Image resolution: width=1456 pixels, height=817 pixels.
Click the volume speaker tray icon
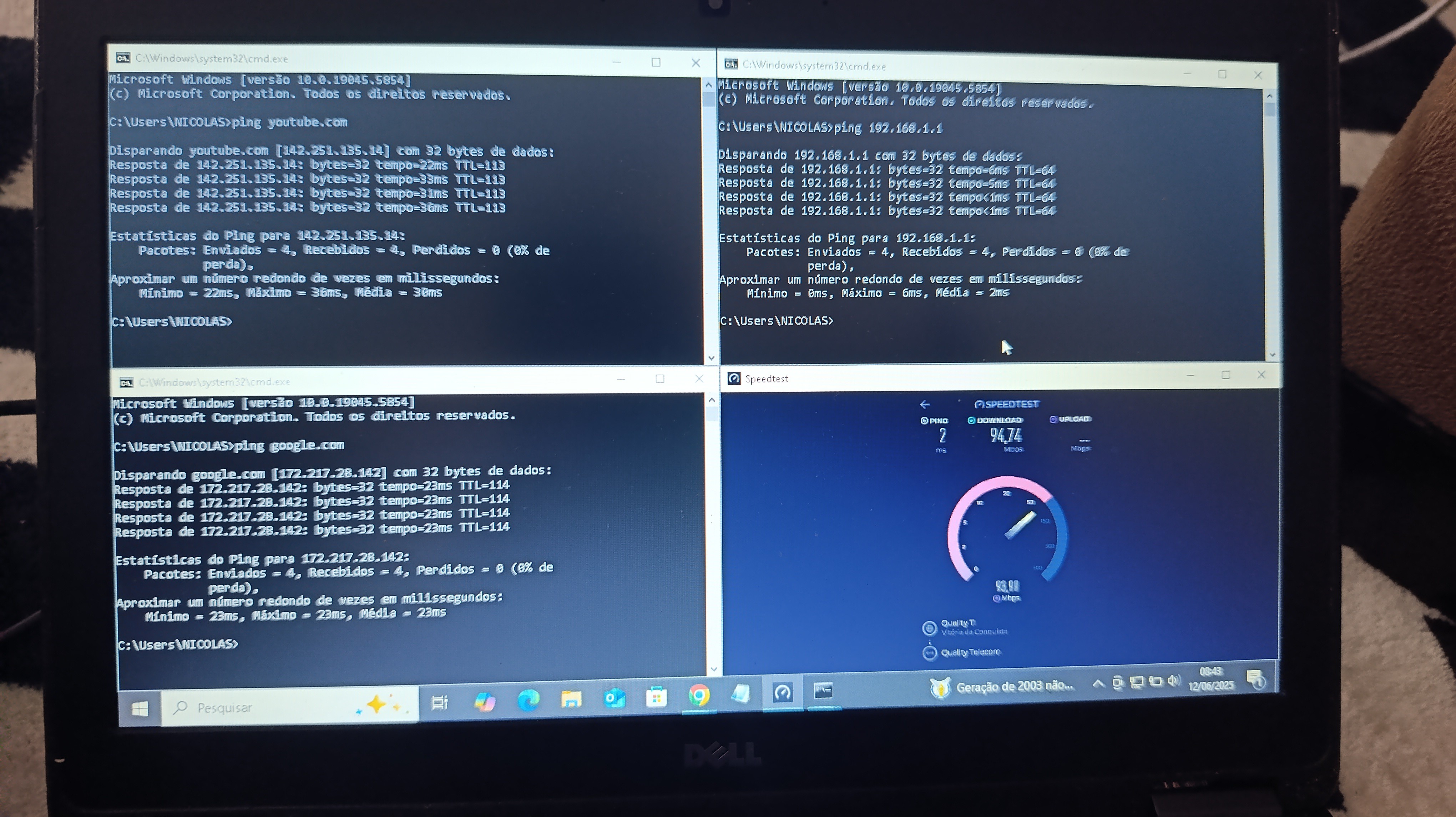[1174, 681]
